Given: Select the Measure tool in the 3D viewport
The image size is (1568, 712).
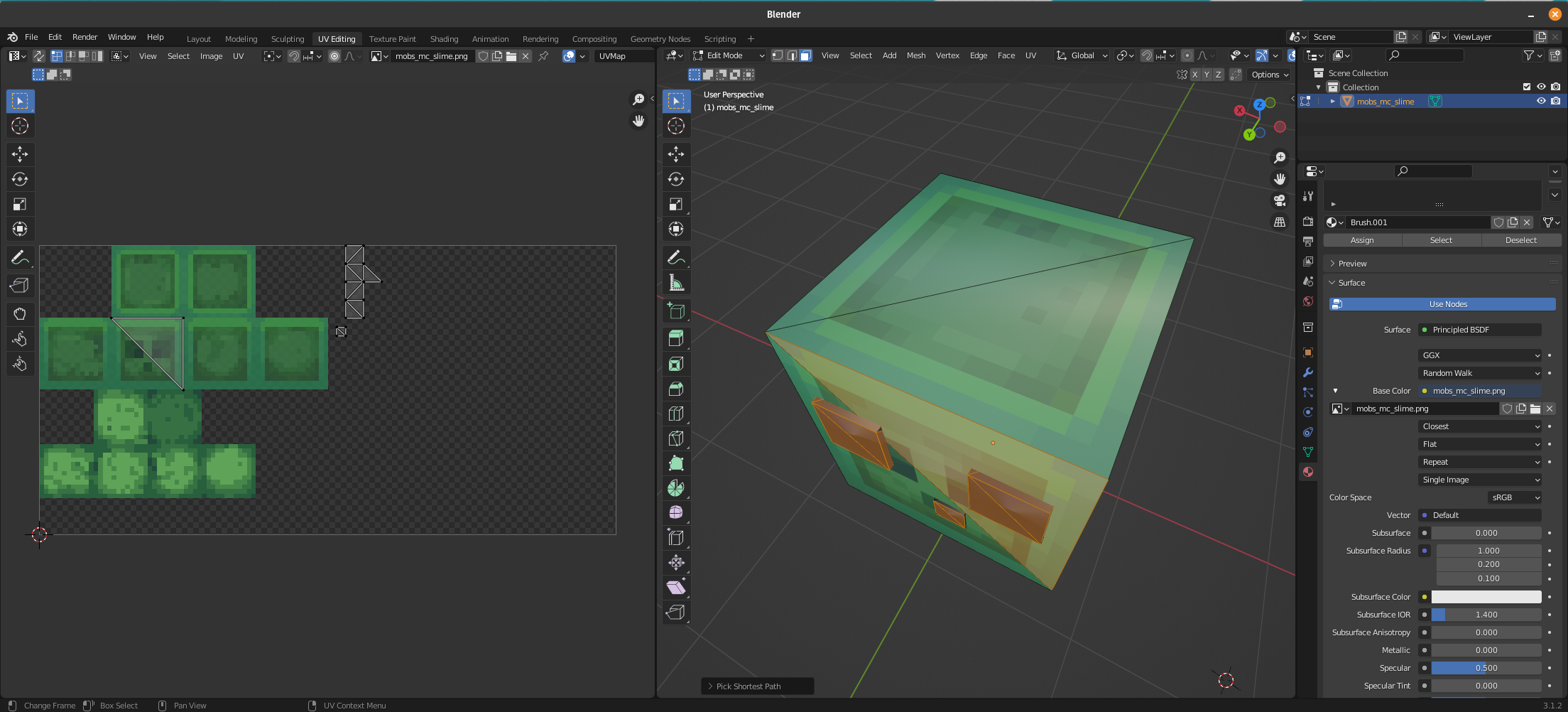Looking at the screenshot, I should coord(676,282).
